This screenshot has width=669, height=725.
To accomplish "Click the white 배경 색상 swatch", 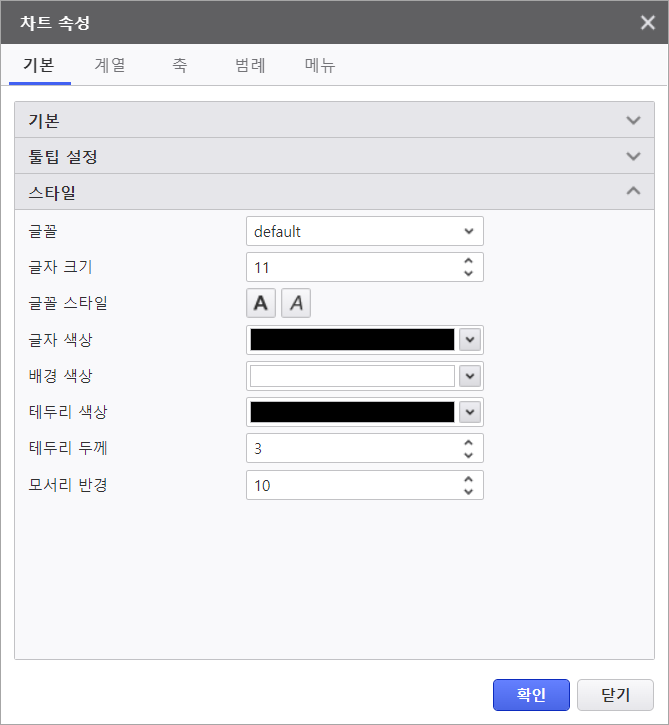I will click(352, 376).
